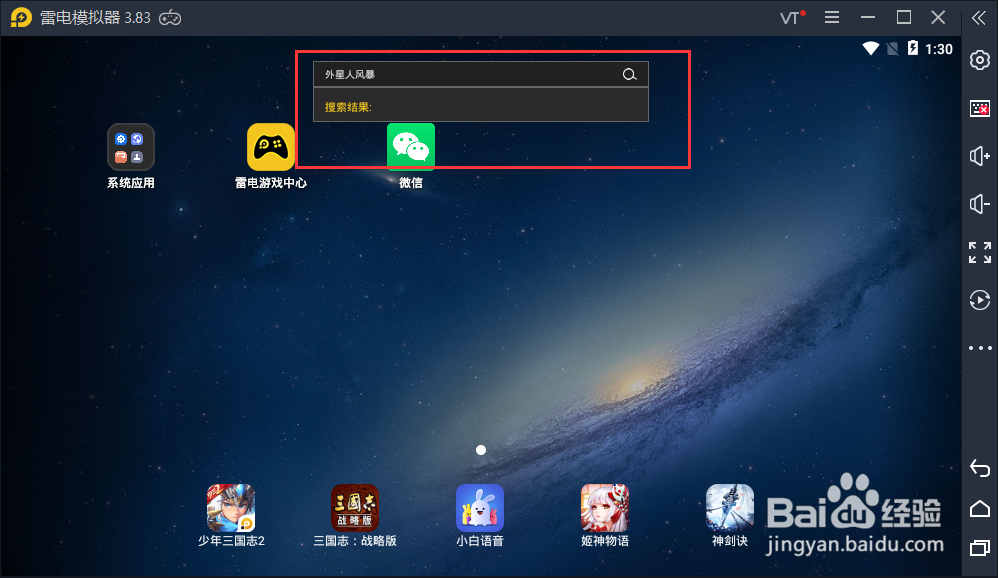Launch 雷电游戏中心 app
The width and height of the screenshot is (998, 578).
coord(271,147)
